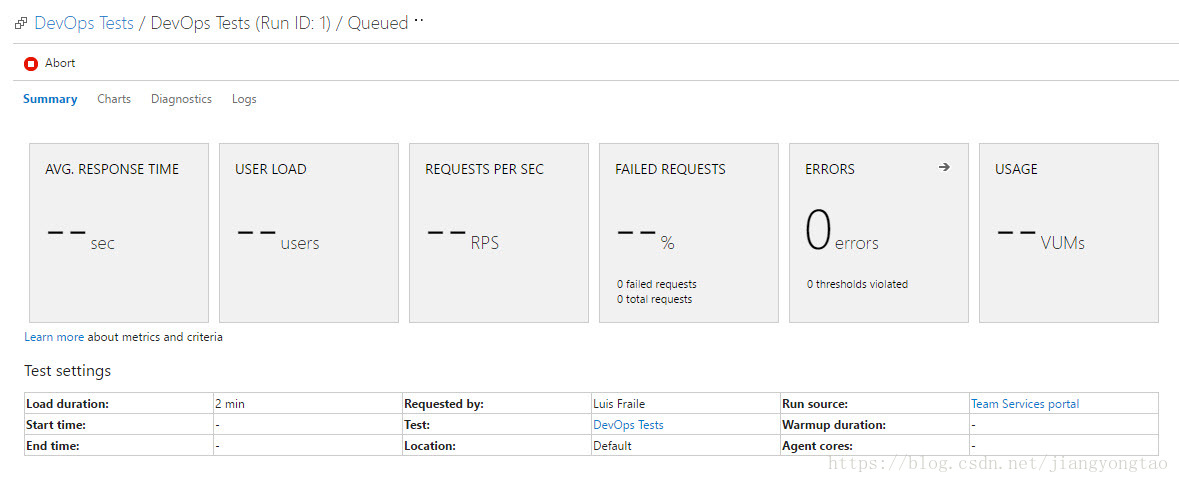Viewport: 1179px width, 483px height.
Task: Click the 'End time:' label cell
Action: (x=119, y=445)
